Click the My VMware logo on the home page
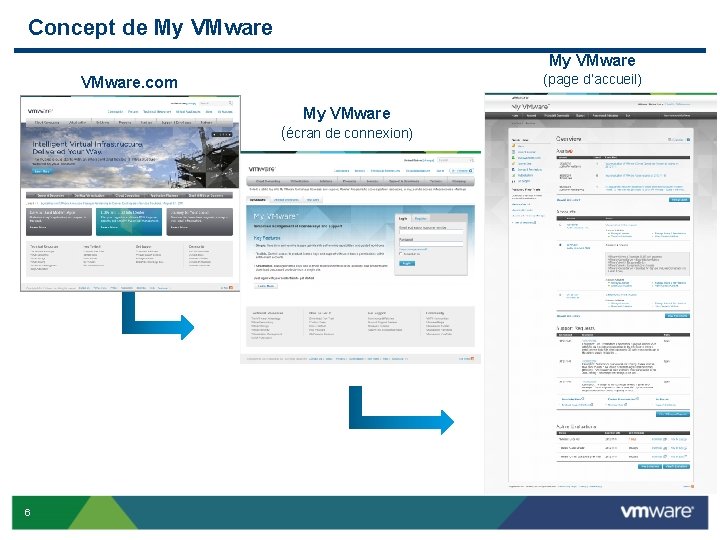720x540 pixels. 531,106
